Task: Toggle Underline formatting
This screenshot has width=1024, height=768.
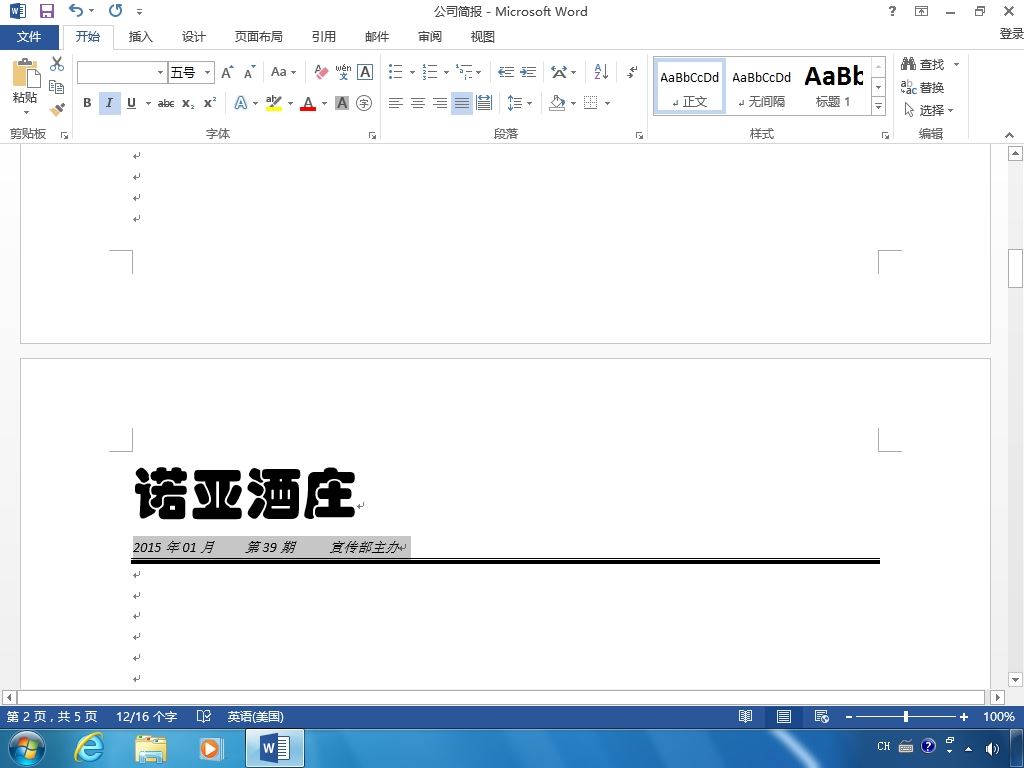Action: pos(131,103)
